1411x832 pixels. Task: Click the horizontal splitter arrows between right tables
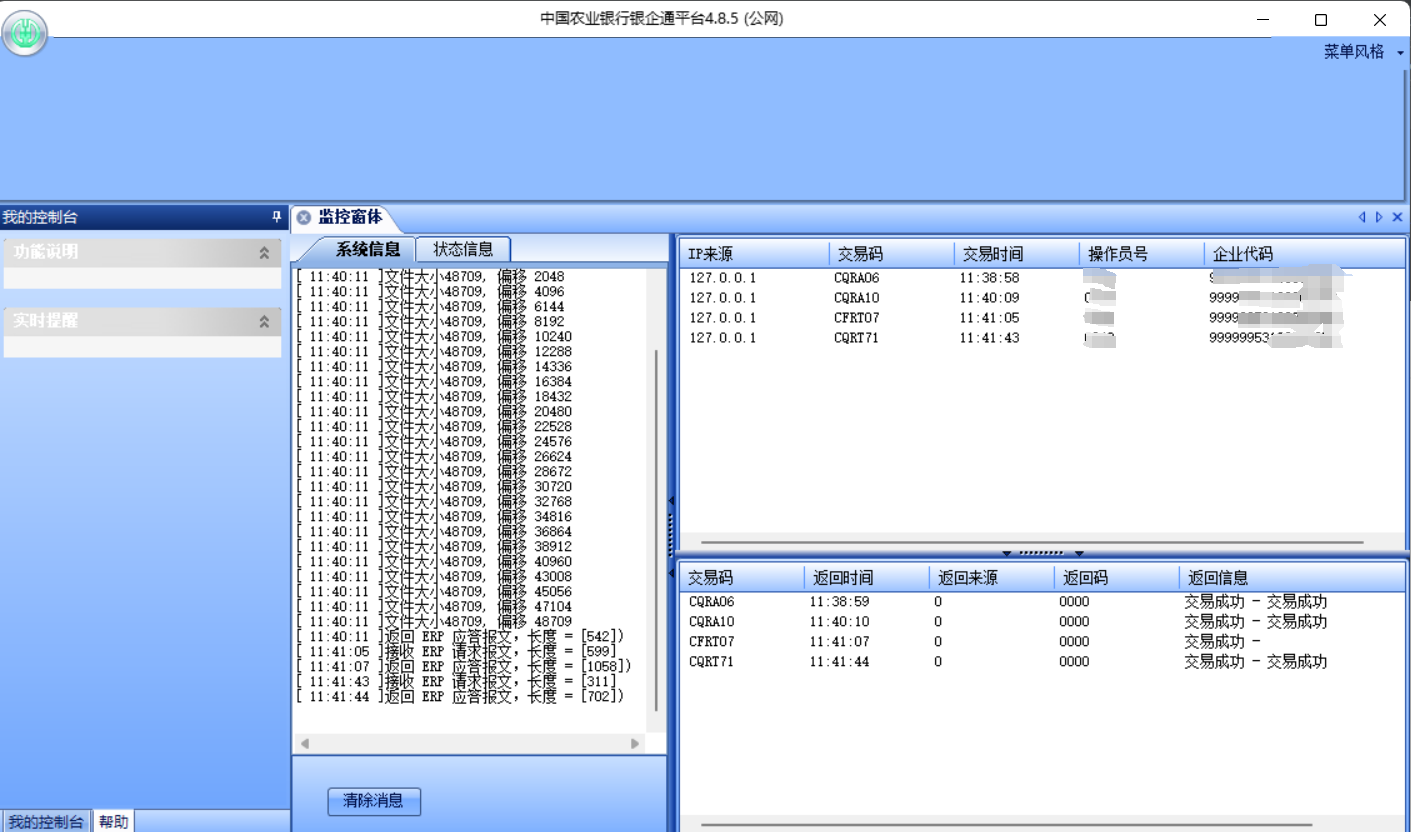coord(1044,552)
